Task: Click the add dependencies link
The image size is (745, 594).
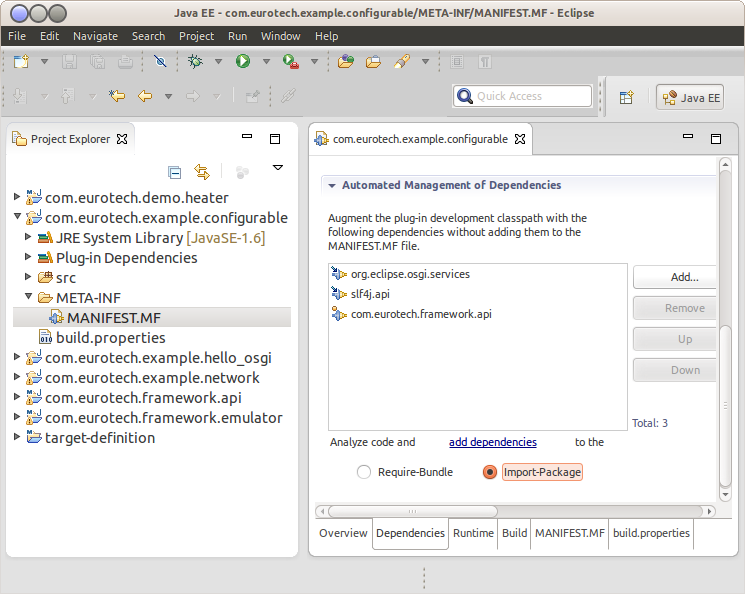Action: 492,442
